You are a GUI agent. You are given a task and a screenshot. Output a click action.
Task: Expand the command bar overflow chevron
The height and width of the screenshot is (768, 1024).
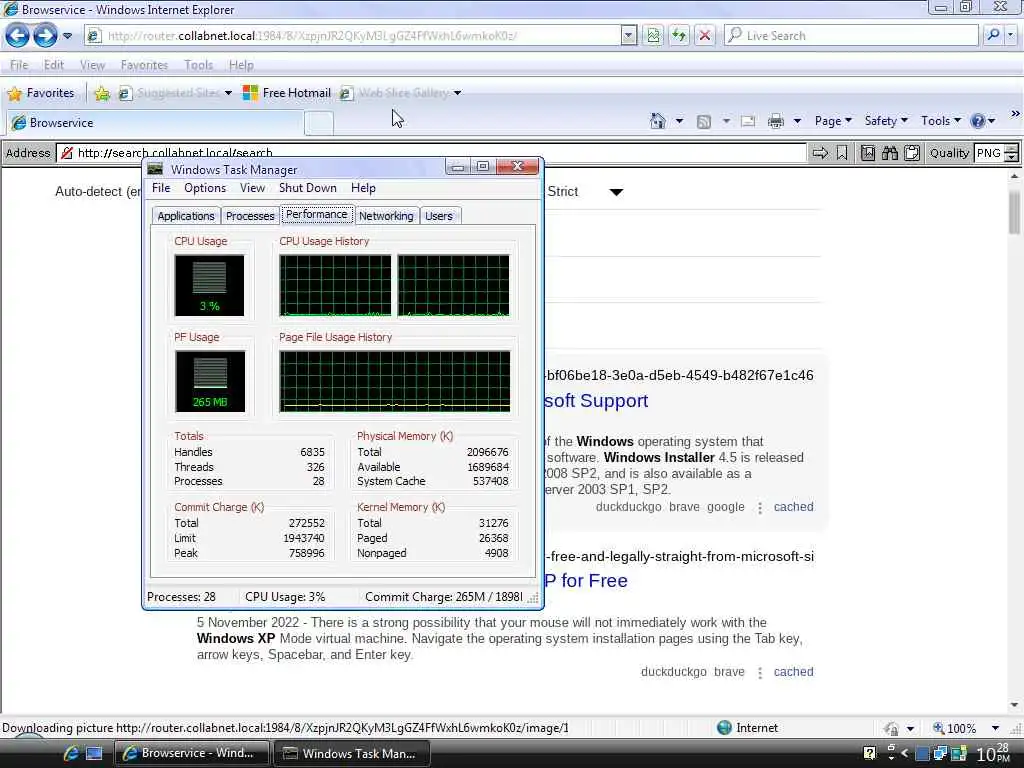pyautogui.click(x=1015, y=114)
